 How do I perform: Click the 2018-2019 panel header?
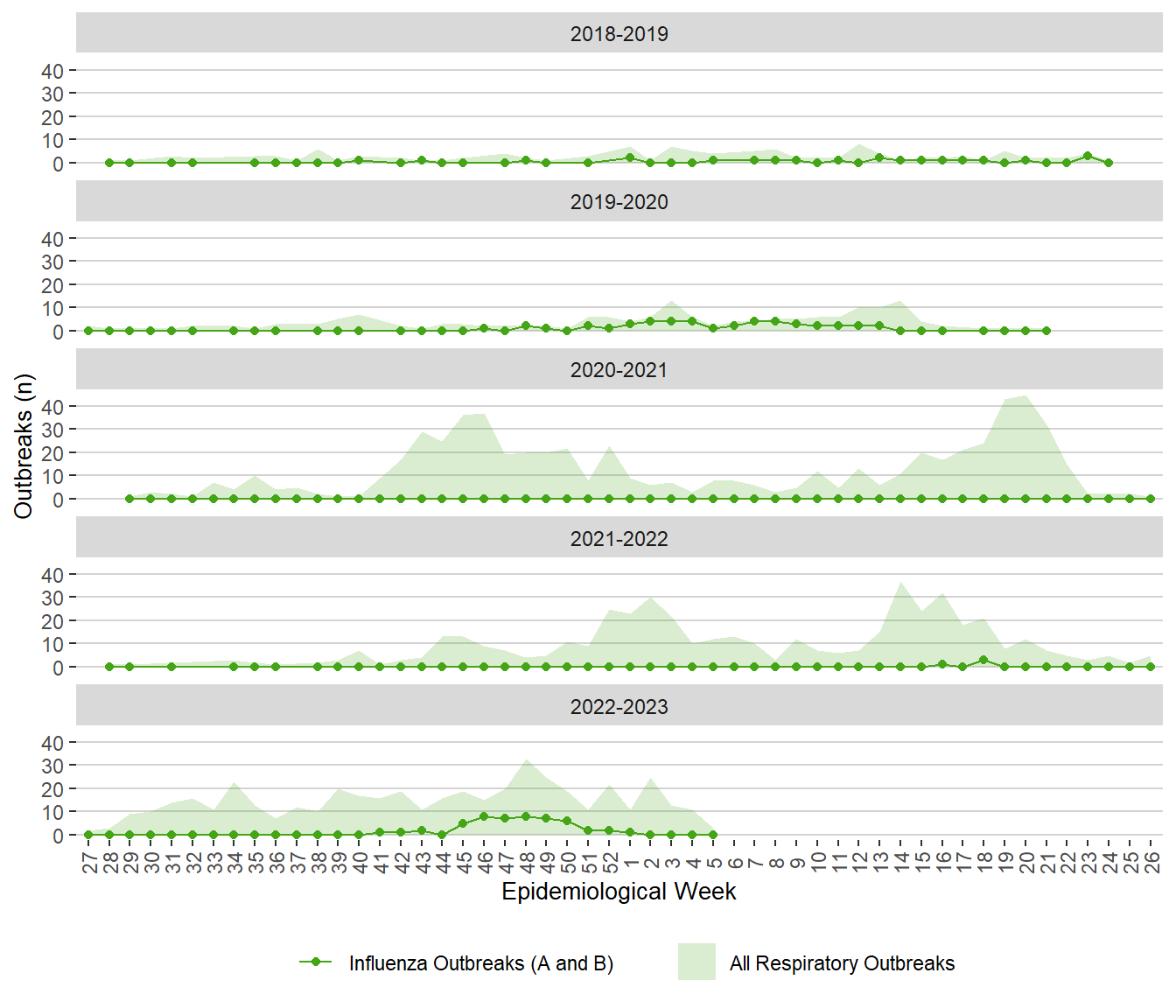619,33
